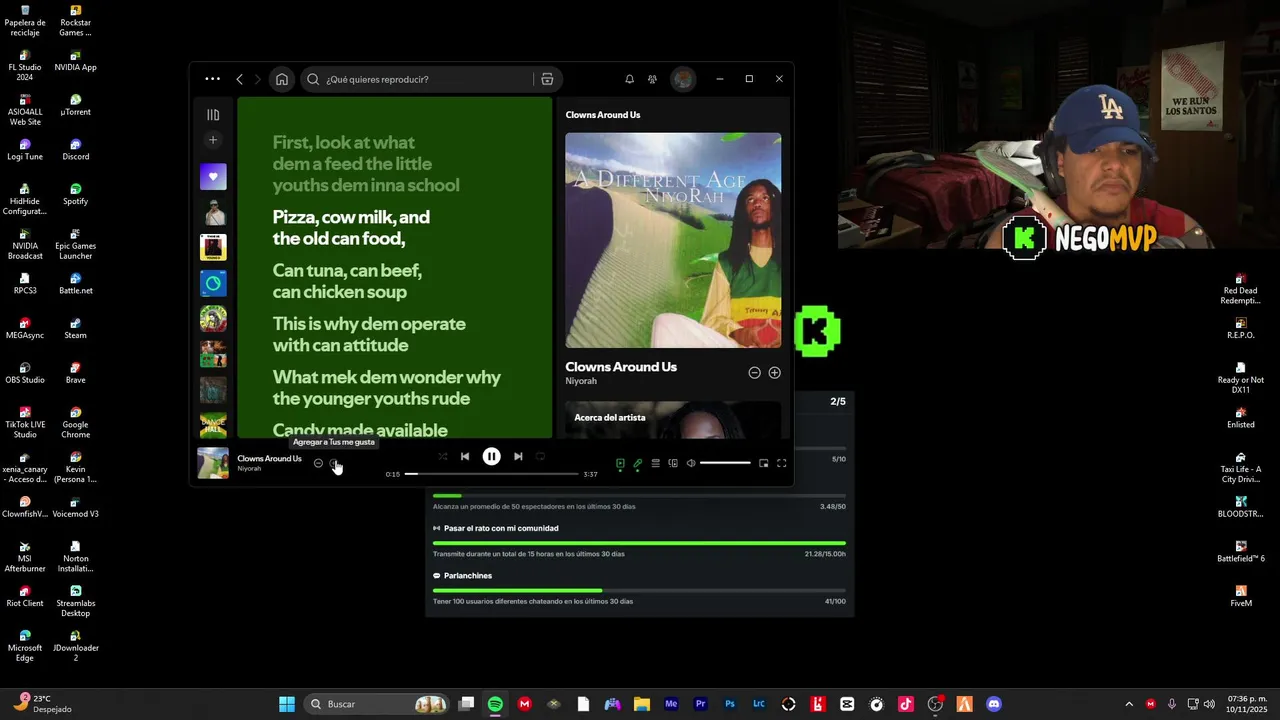Enter Spotify full screen mode
This screenshot has height=720, width=1280.
point(782,463)
